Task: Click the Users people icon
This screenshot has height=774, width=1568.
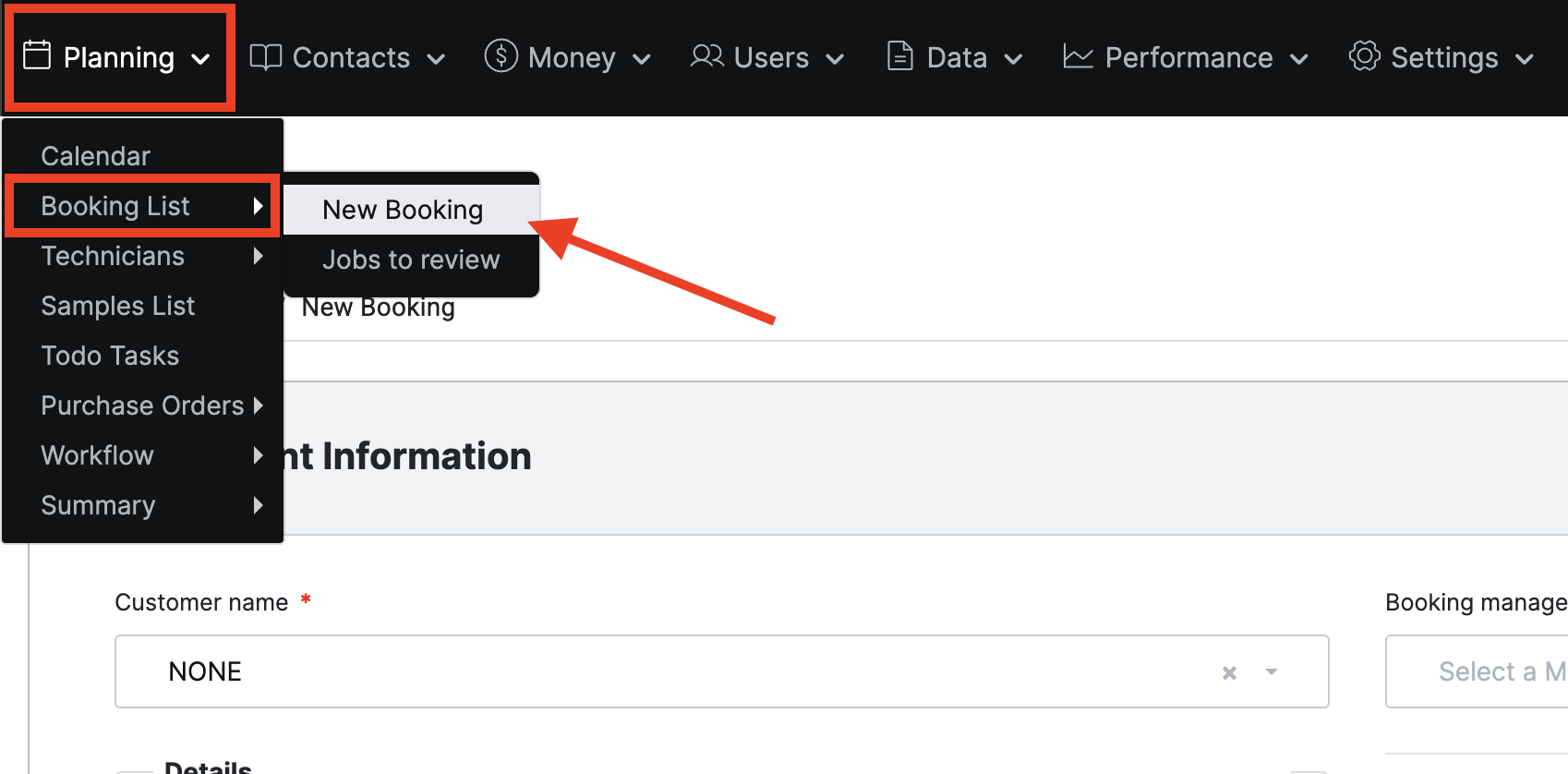Action: coord(707,56)
